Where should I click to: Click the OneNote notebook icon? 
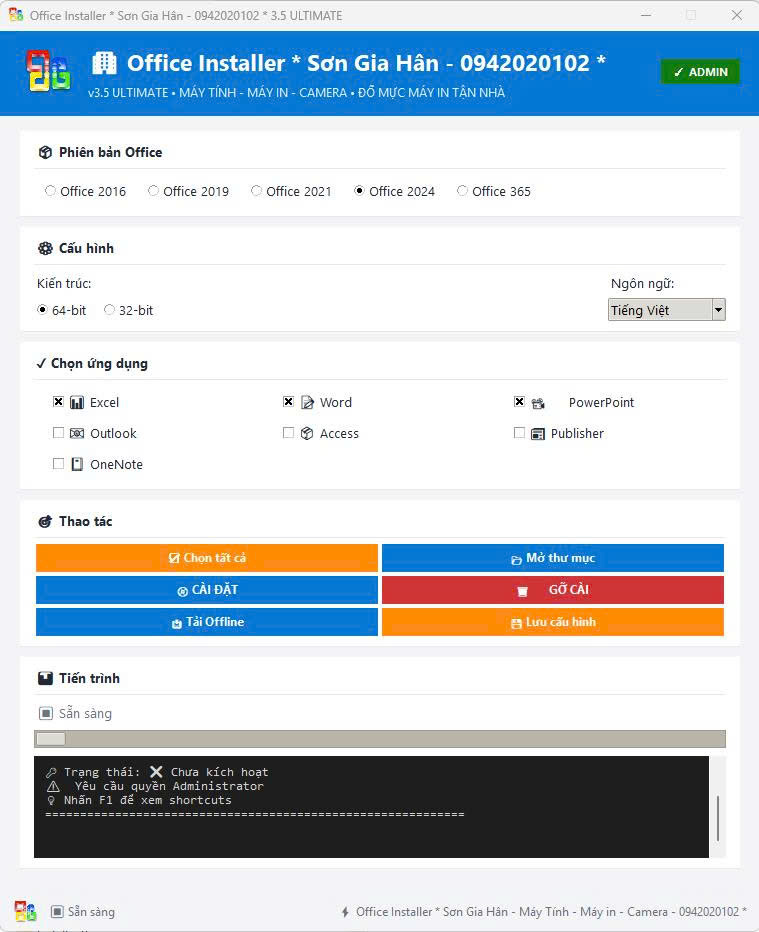[x=77, y=464]
